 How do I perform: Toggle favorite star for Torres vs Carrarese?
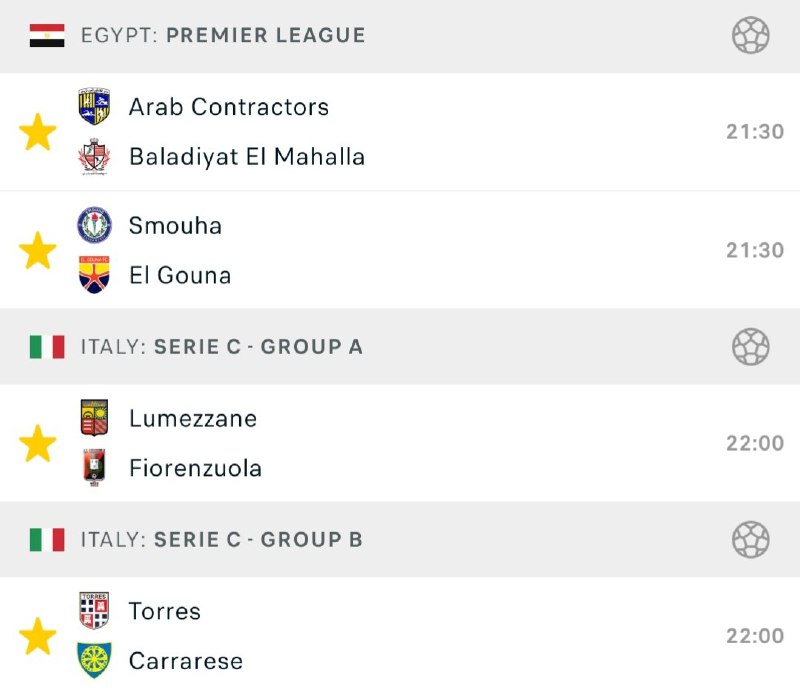tap(37, 636)
